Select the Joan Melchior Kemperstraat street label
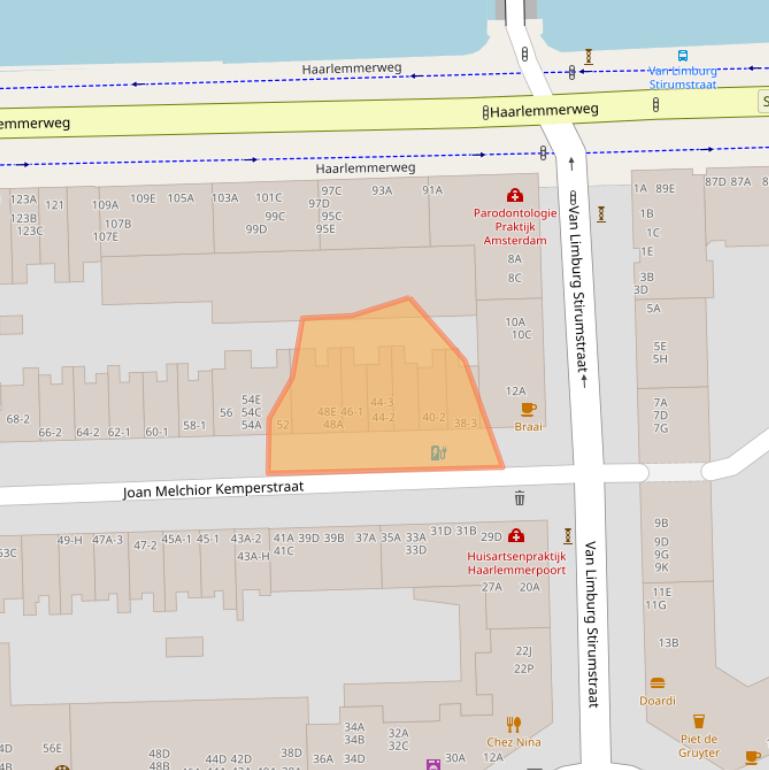This screenshot has height=770, width=769. pyautogui.click(x=213, y=489)
